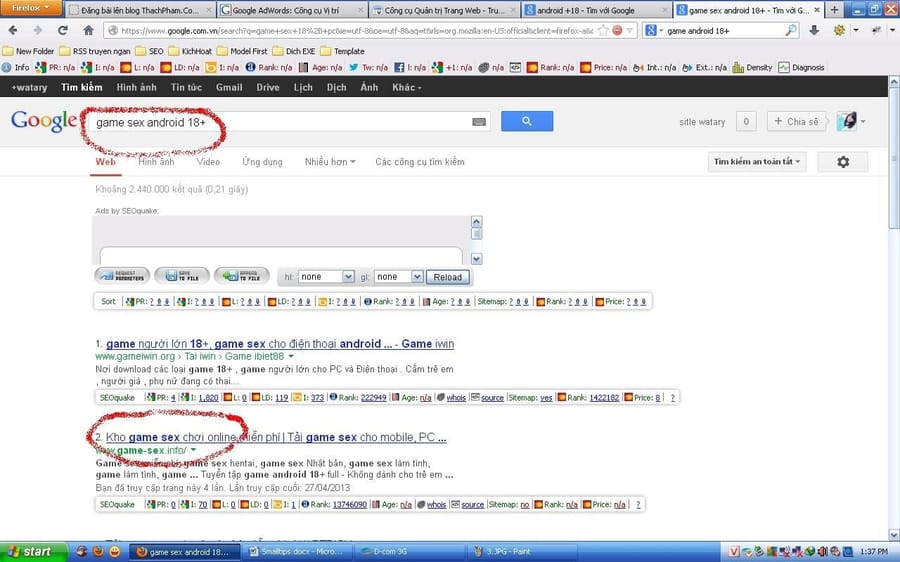The width and height of the screenshot is (900, 562).
Task: Bookmark this page with the star icon
Action: (603, 30)
